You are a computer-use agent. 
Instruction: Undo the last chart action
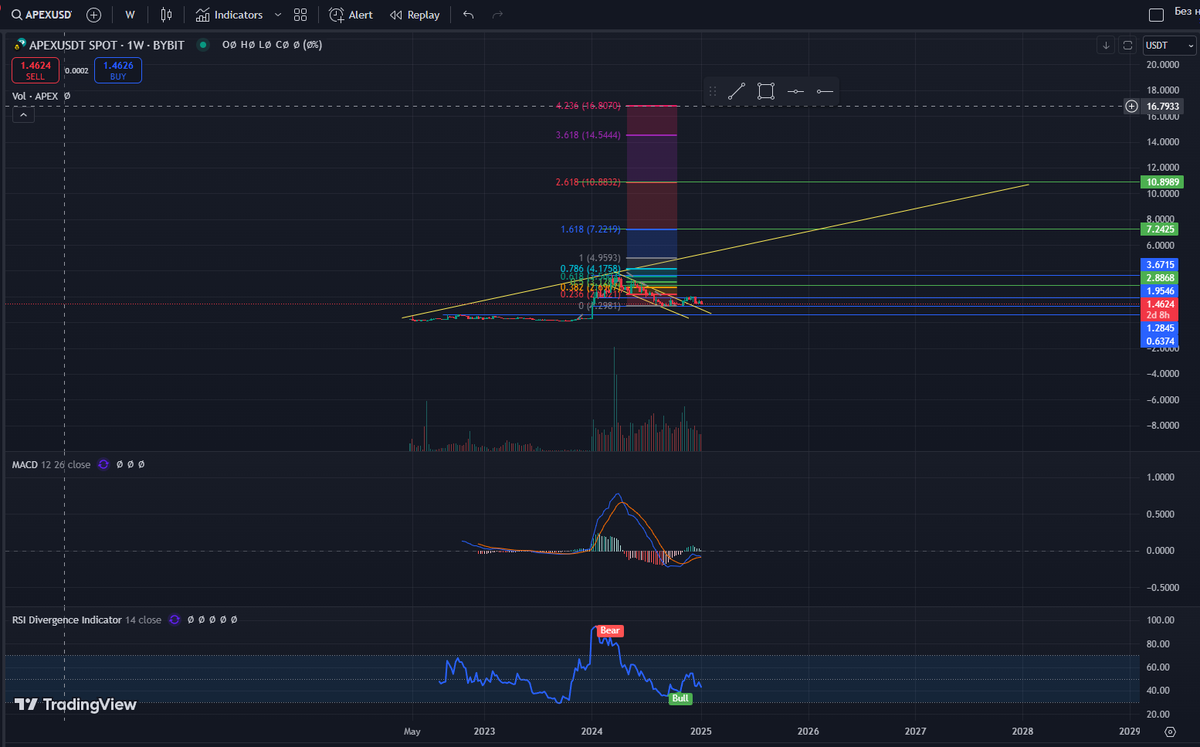(x=468, y=15)
